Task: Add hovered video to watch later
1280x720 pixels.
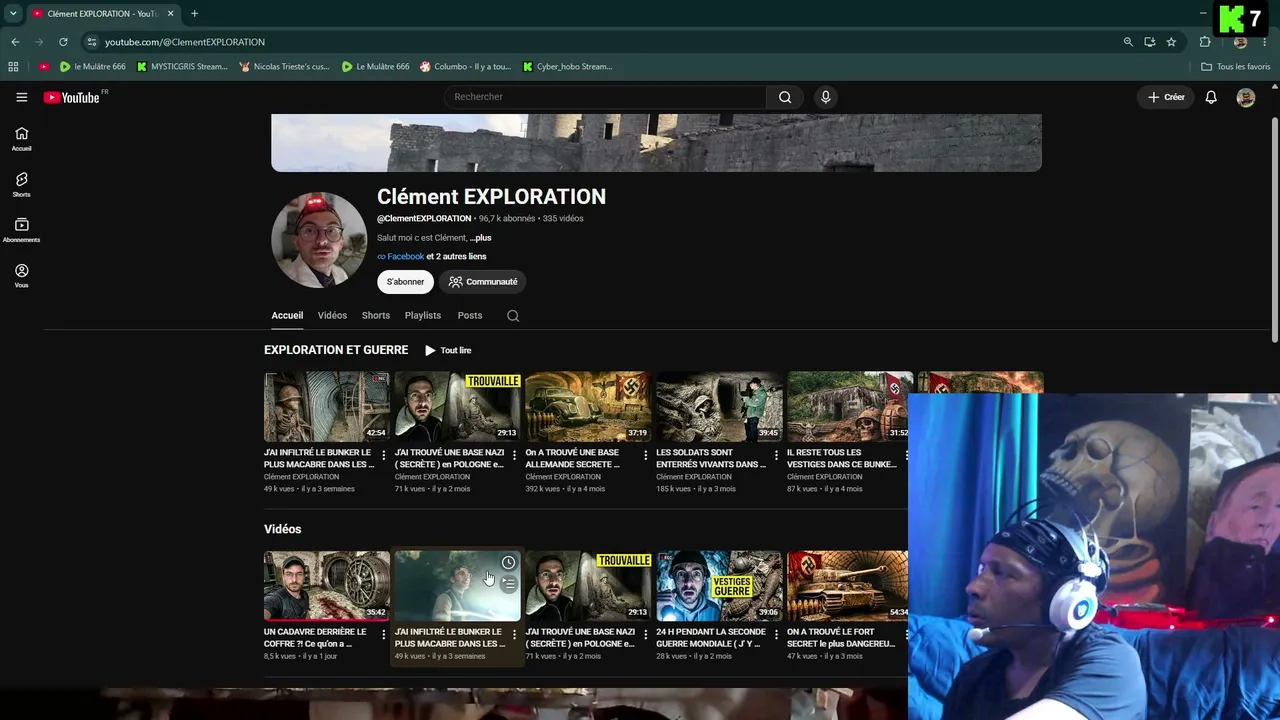Action: click(508, 563)
